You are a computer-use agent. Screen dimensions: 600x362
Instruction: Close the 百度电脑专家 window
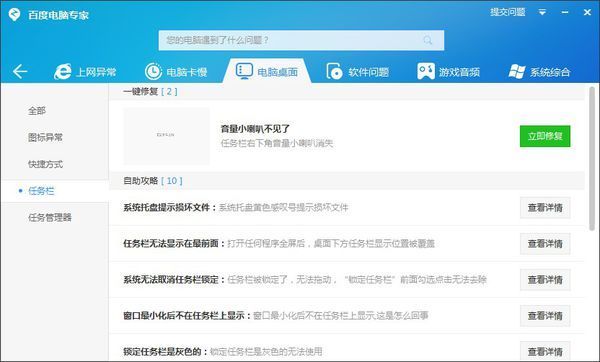[x=587, y=12]
